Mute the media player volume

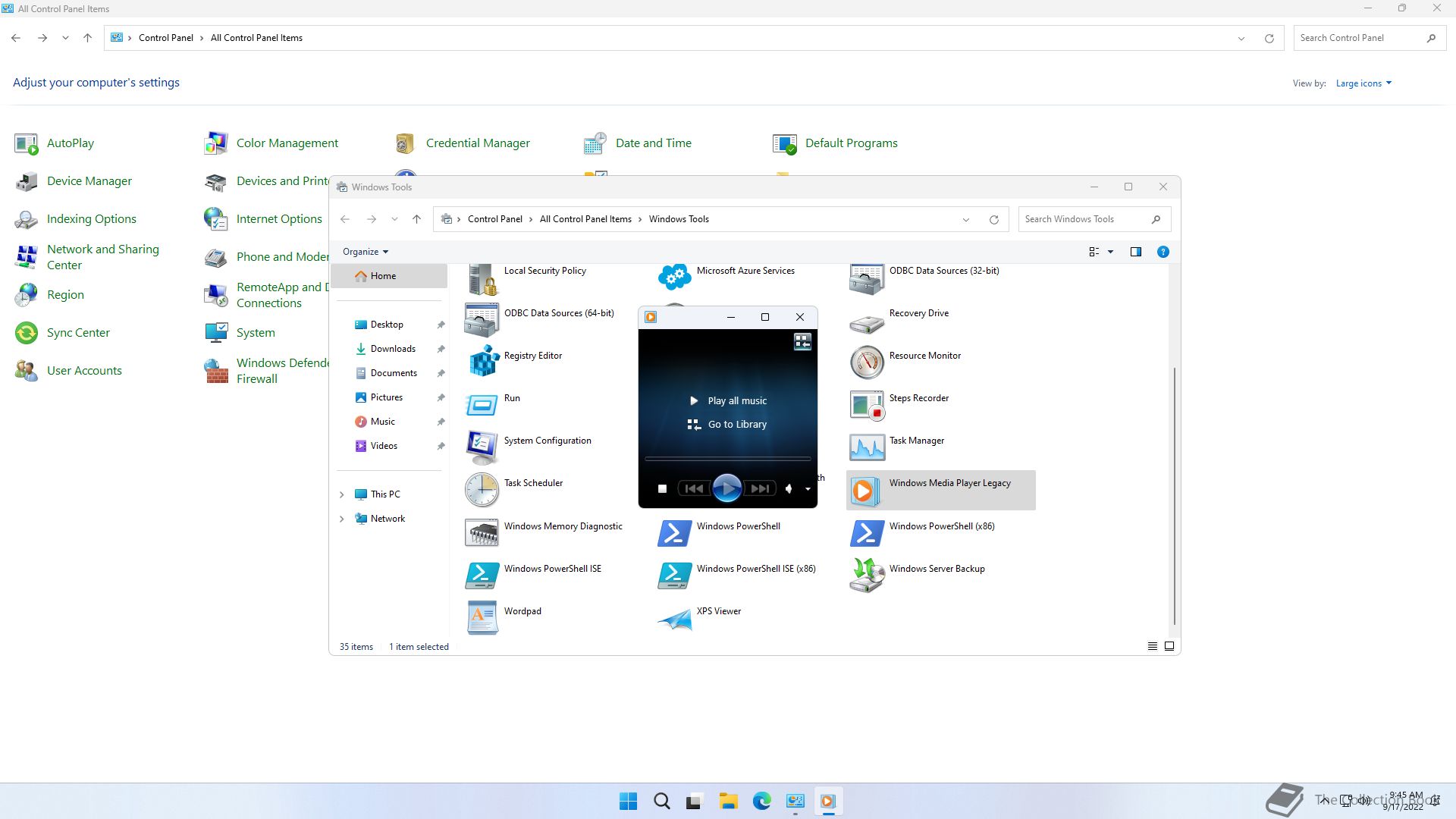click(x=789, y=489)
